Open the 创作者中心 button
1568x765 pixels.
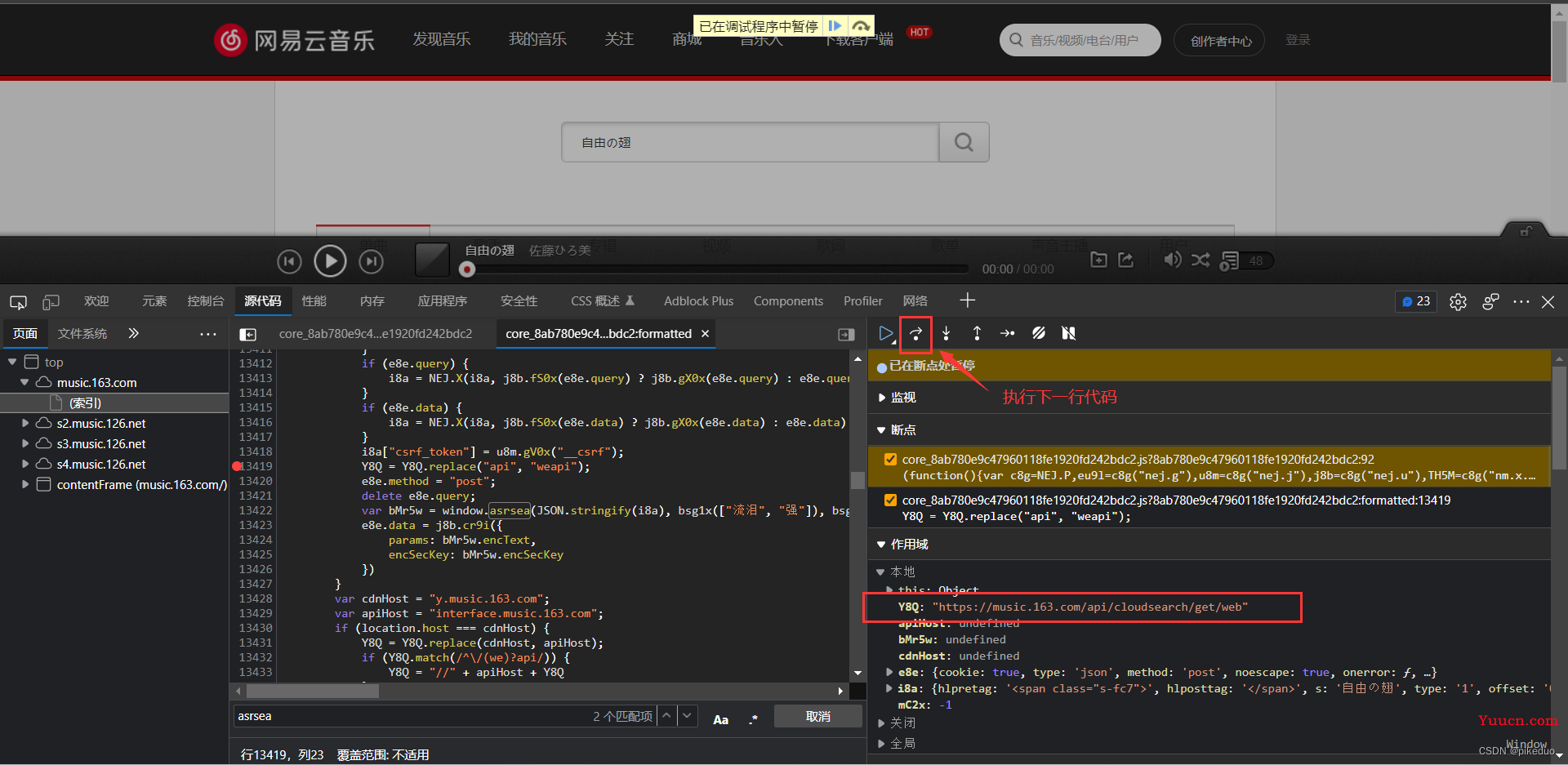[x=1219, y=40]
